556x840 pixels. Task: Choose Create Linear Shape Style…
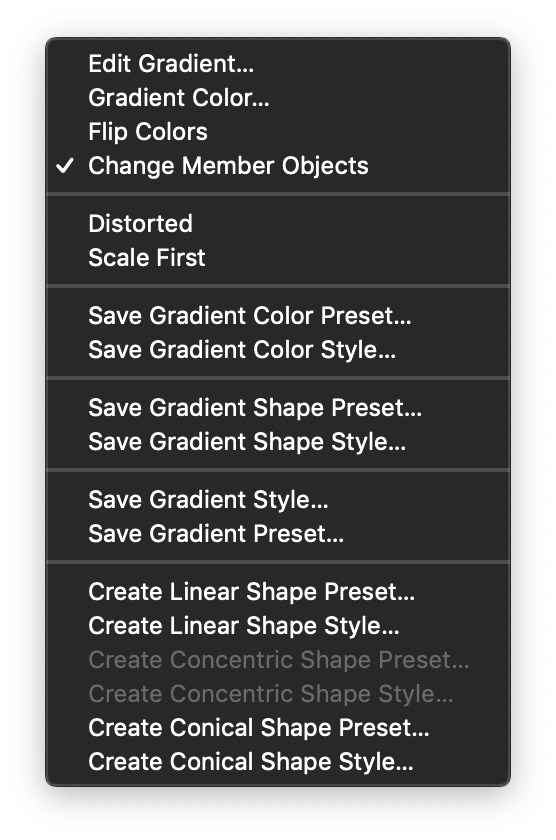pos(278,626)
